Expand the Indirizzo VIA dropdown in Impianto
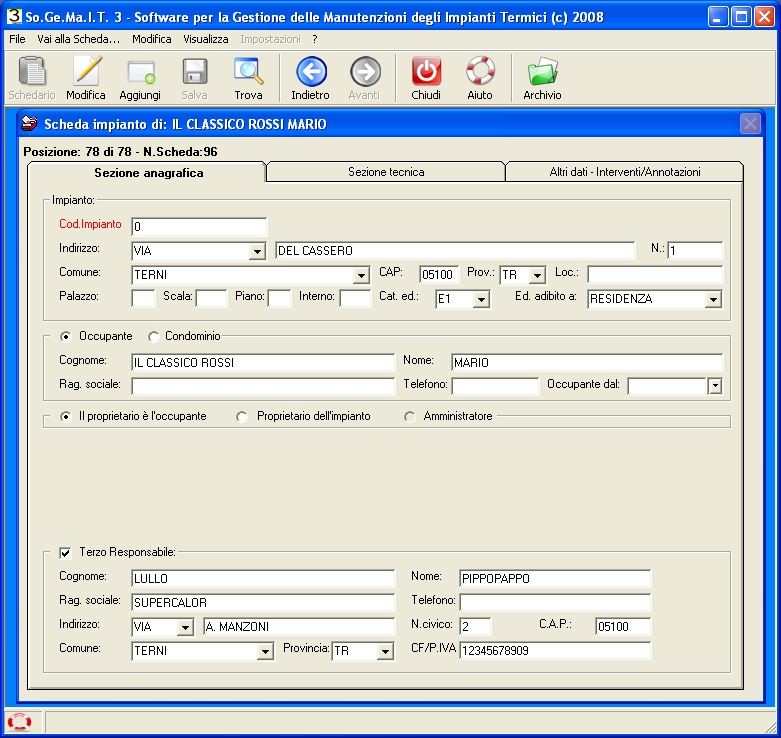 [x=257, y=251]
